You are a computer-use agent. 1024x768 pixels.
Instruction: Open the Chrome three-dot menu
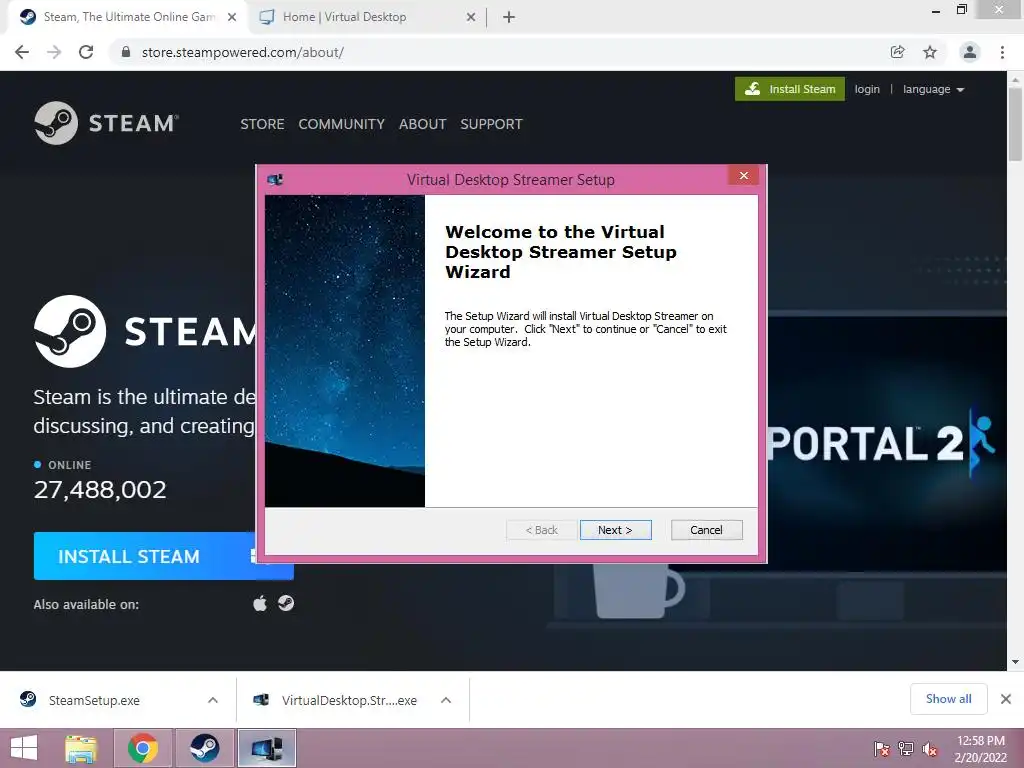(1002, 52)
